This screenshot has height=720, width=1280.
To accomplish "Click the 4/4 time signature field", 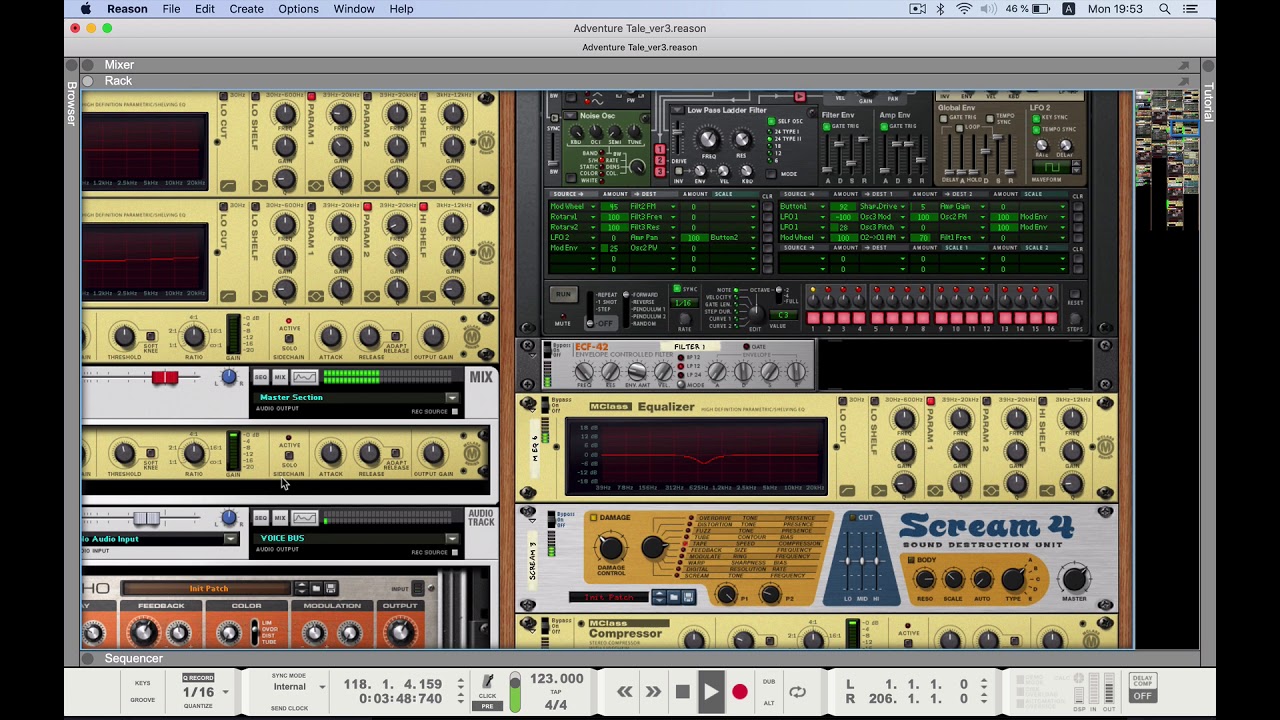I will pos(556,705).
